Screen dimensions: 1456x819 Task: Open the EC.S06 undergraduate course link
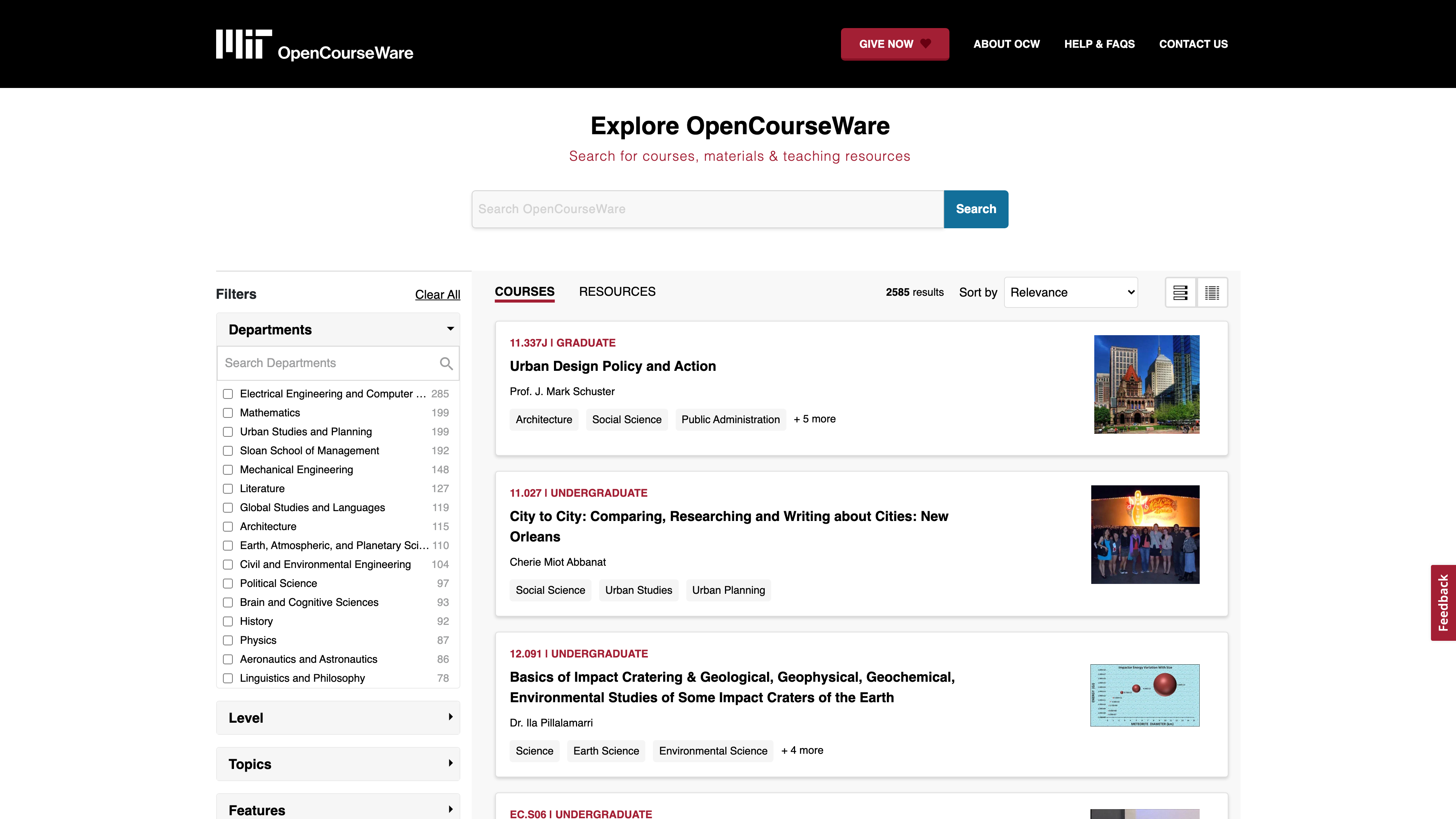point(581,814)
